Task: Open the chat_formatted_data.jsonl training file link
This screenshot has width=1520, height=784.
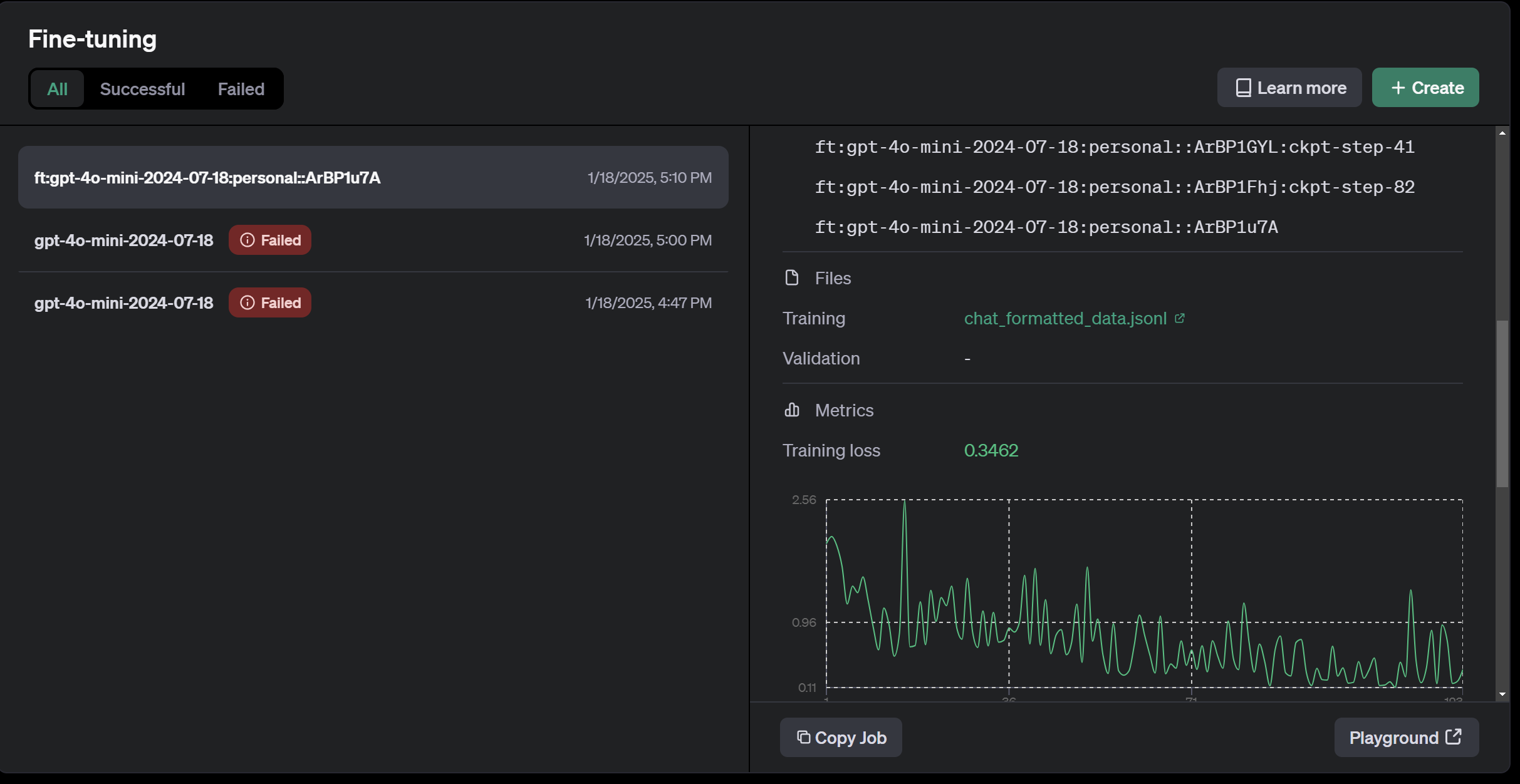Action: (x=1065, y=319)
